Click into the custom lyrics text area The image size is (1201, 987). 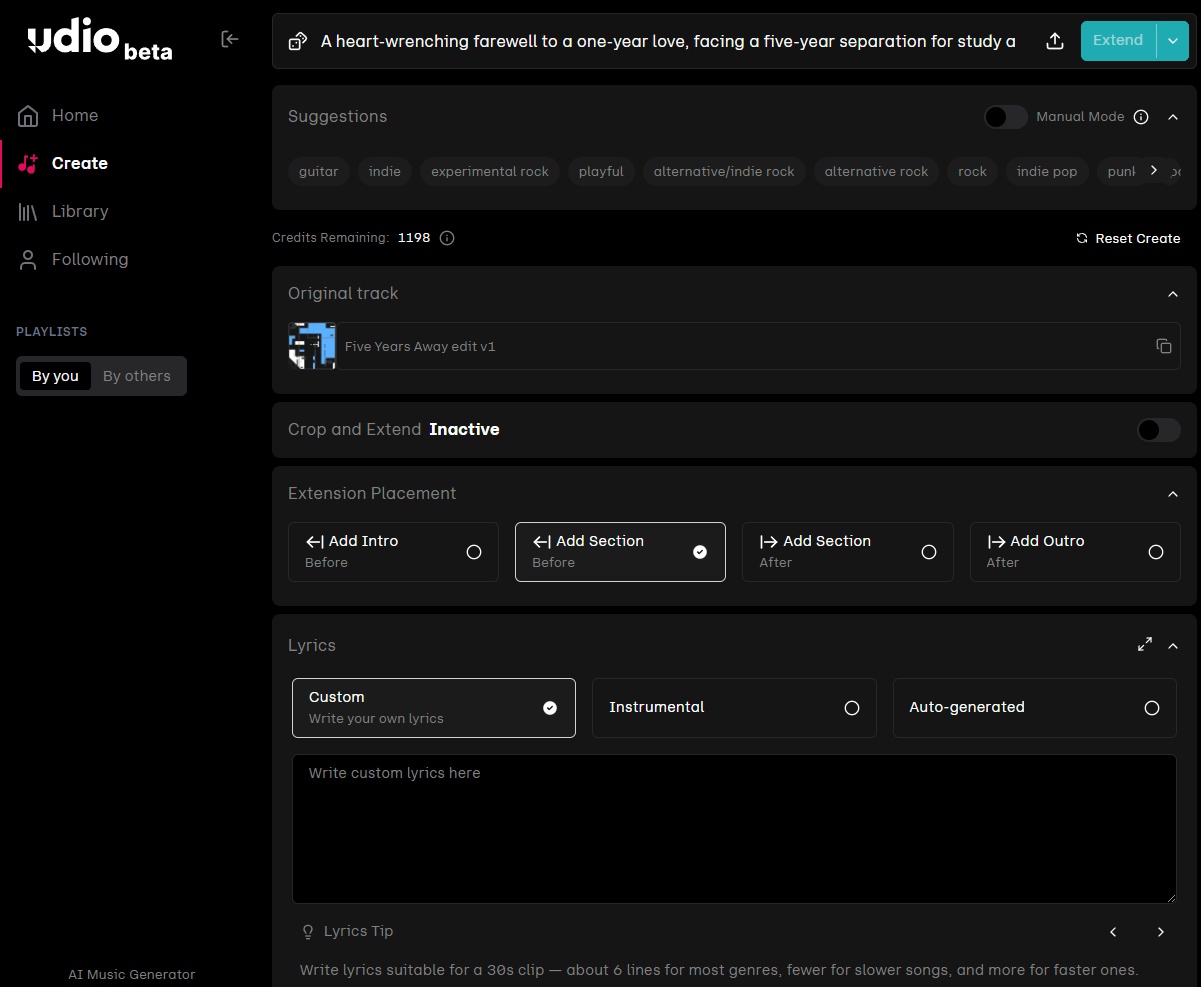pyautogui.click(x=734, y=828)
